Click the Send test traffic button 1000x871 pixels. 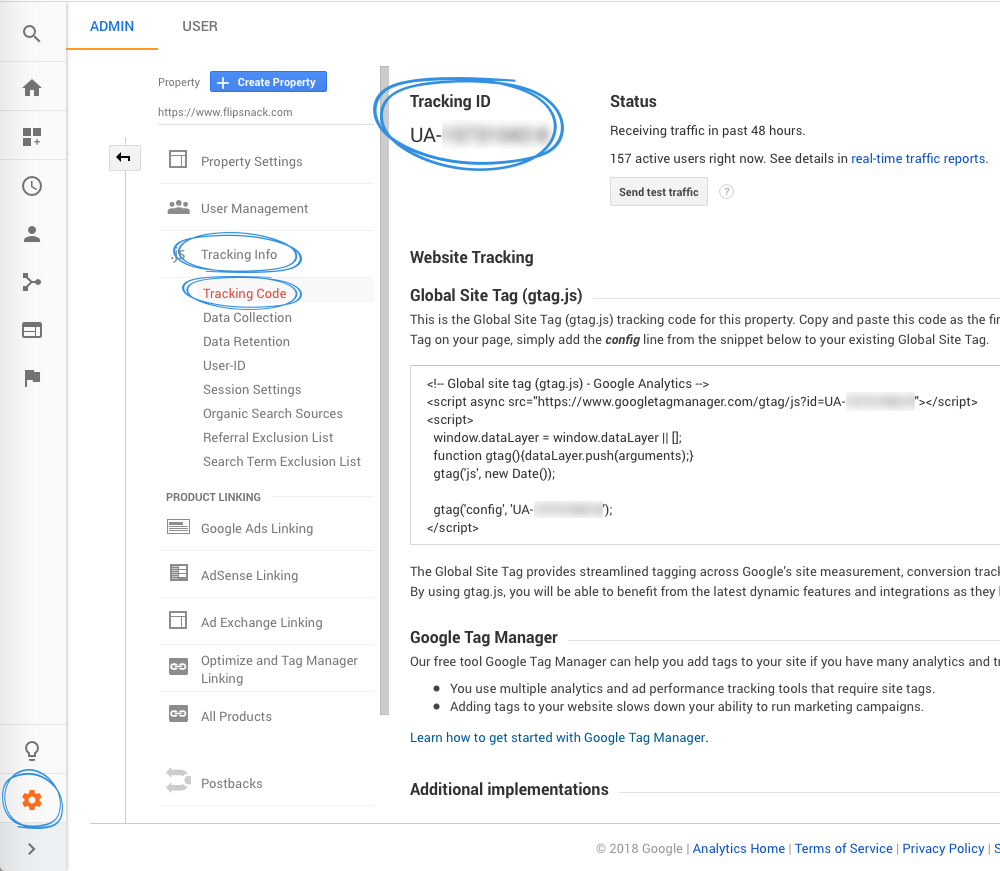click(659, 192)
